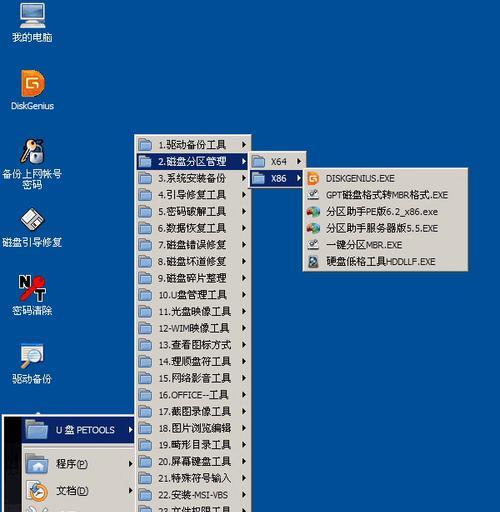500x512 pixels.
Task: Open 19.畸形目录工具 menu entry
Action: coord(192,445)
